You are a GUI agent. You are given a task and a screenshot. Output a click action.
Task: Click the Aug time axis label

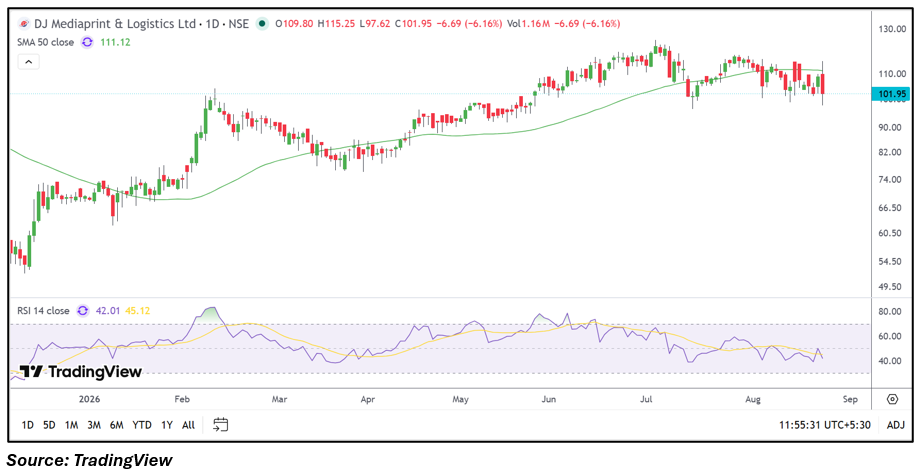coord(753,399)
